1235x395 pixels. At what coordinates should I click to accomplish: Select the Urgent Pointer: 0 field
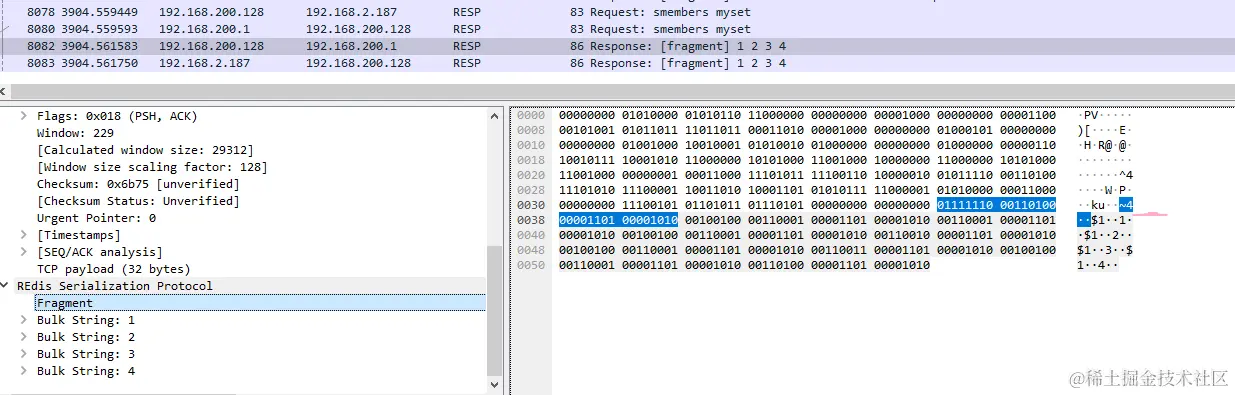(96, 218)
